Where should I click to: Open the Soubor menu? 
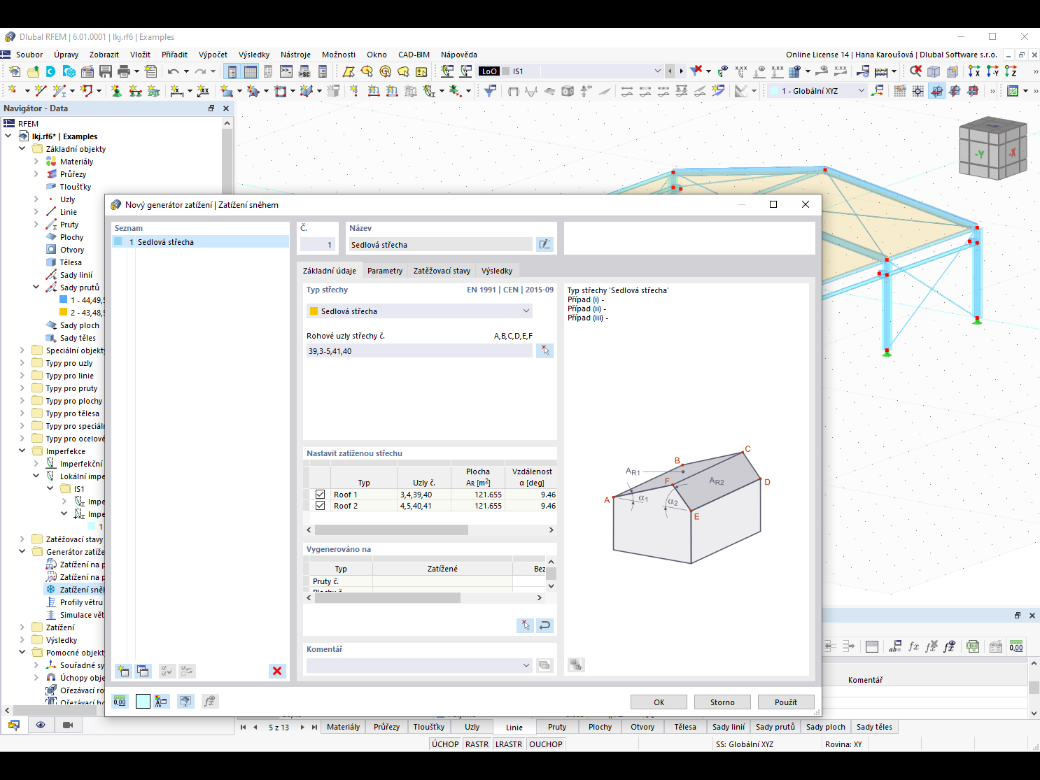click(x=30, y=54)
